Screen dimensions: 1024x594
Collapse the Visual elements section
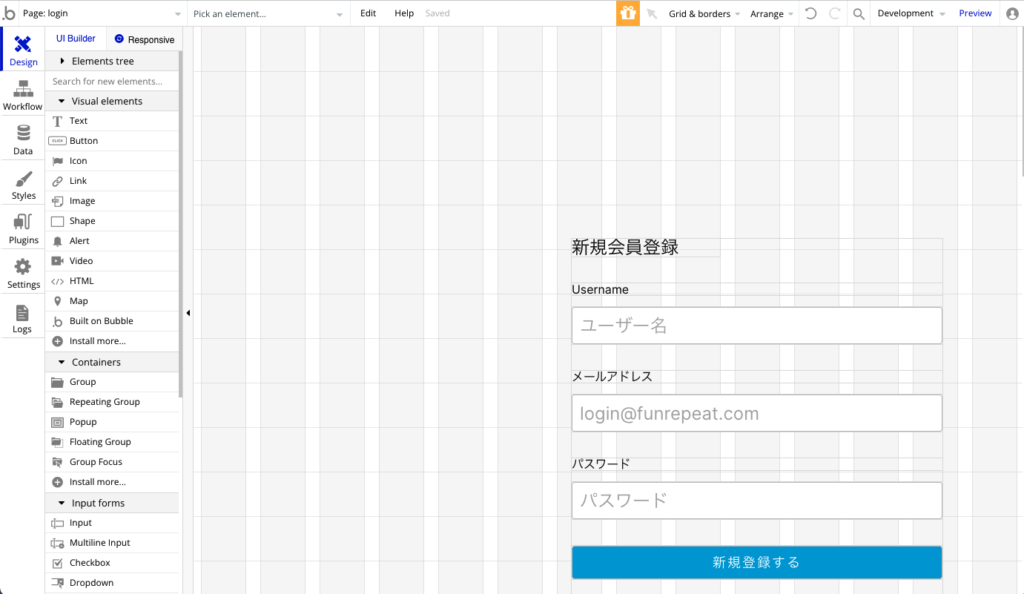pyautogui.click(x=112, y=101)
